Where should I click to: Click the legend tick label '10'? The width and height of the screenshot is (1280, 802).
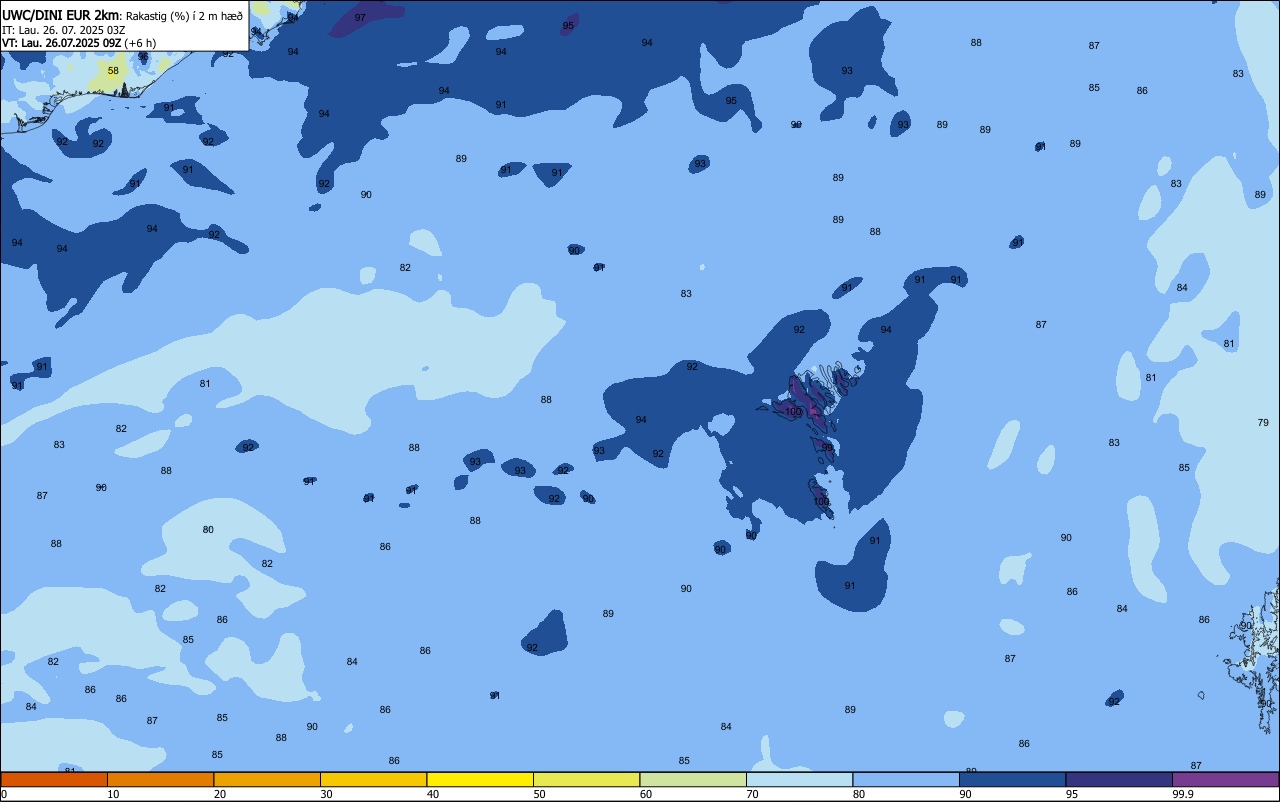[x=113, y=794]
